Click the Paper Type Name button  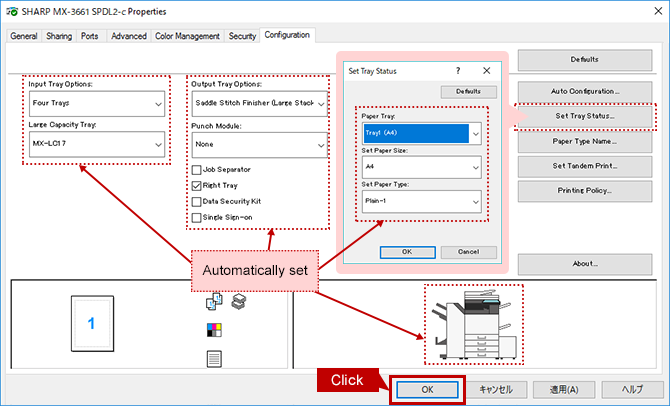point(585,141)
